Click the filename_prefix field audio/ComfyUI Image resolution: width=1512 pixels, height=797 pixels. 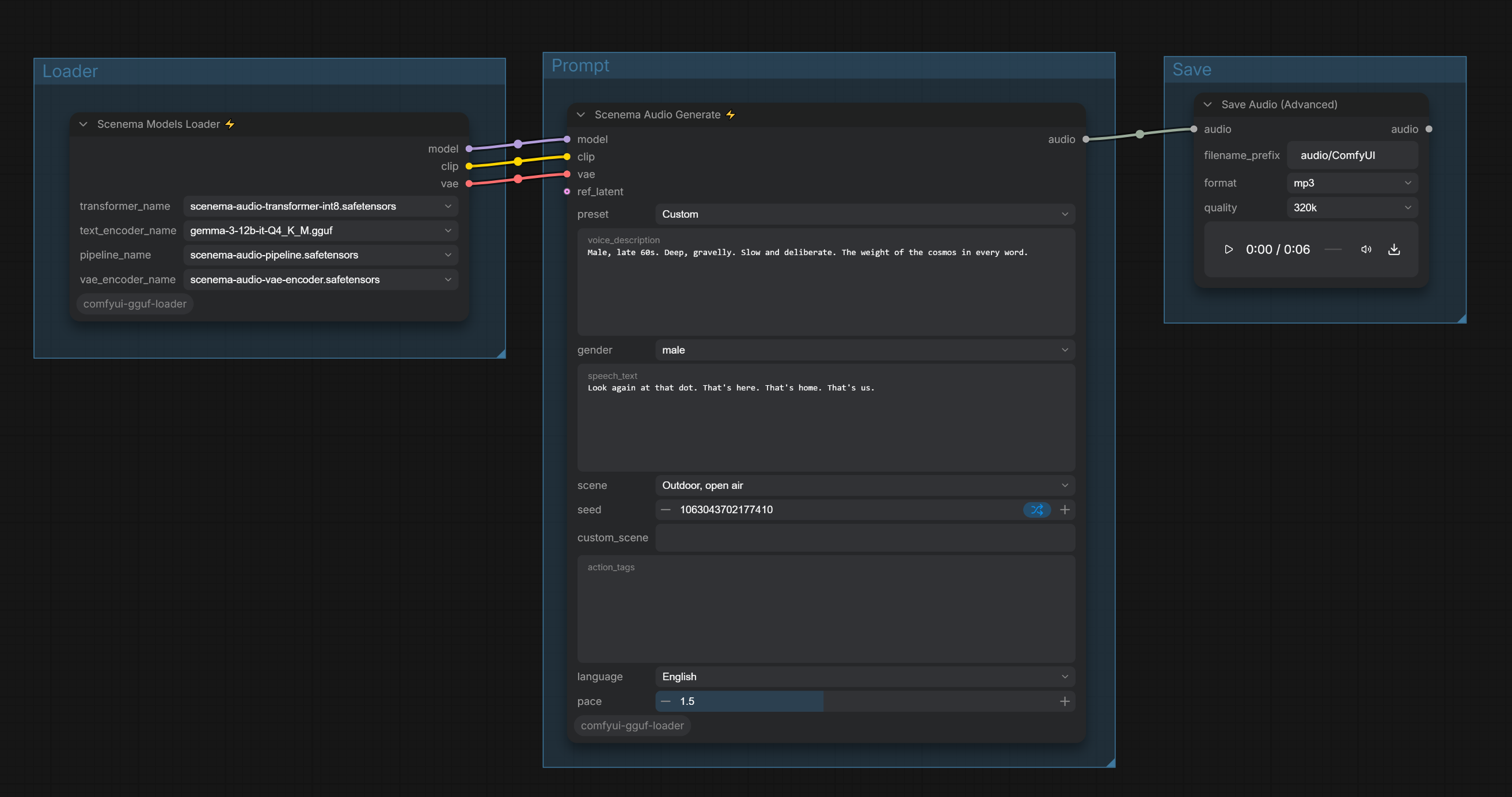1353,155
